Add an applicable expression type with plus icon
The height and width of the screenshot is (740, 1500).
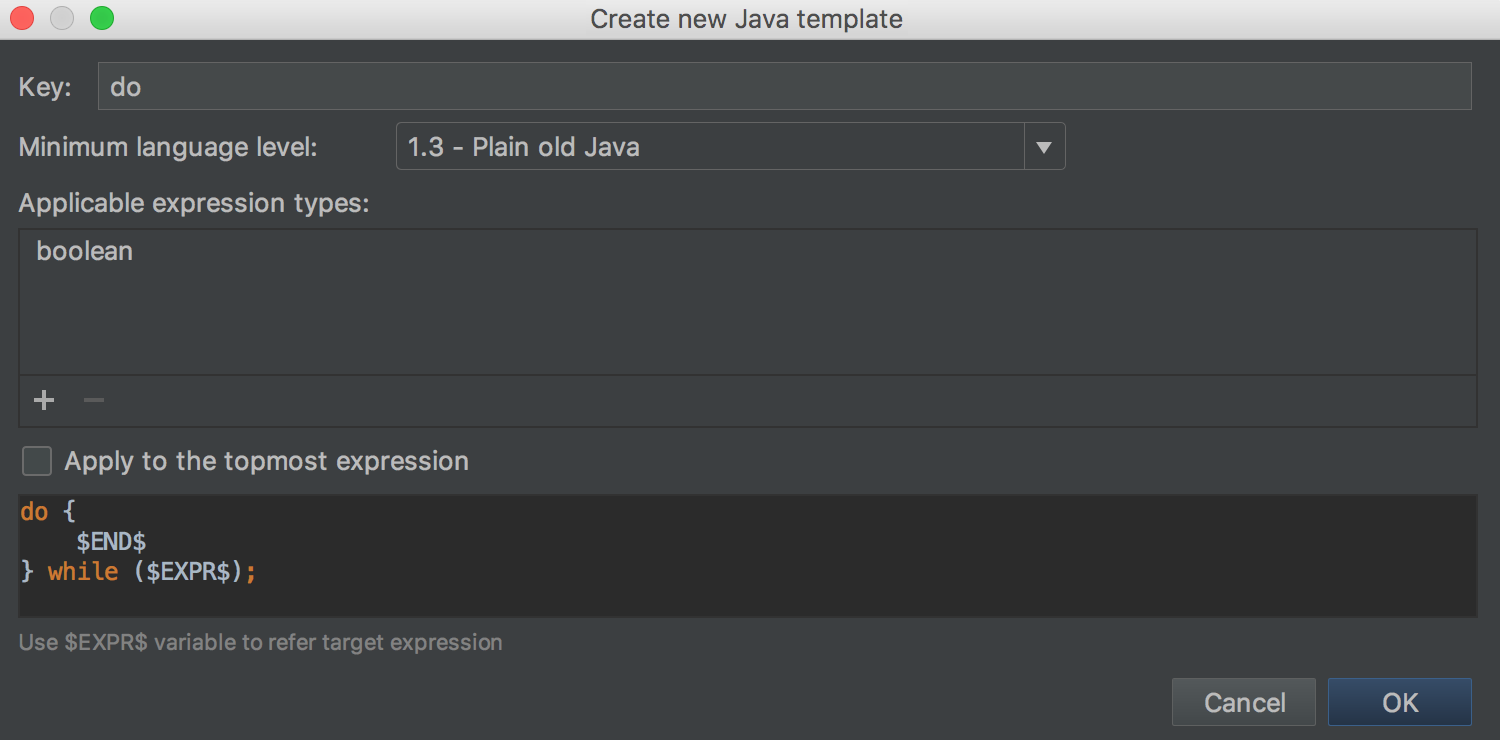(44, 401)
